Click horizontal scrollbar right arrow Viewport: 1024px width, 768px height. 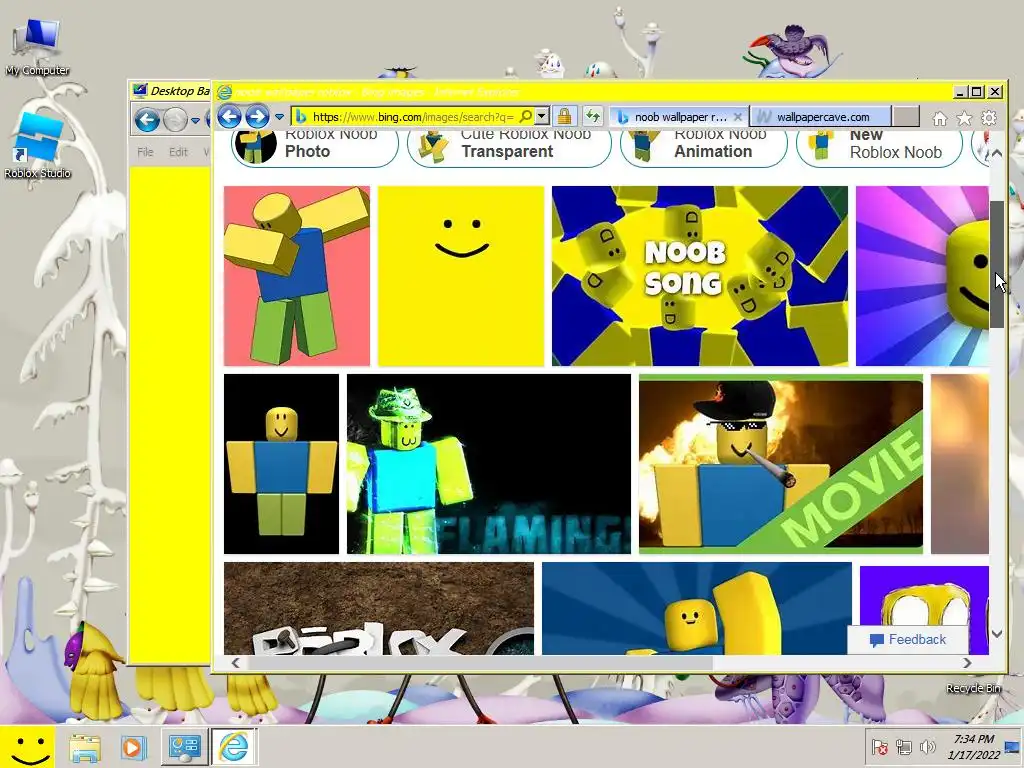pos(967,663)
